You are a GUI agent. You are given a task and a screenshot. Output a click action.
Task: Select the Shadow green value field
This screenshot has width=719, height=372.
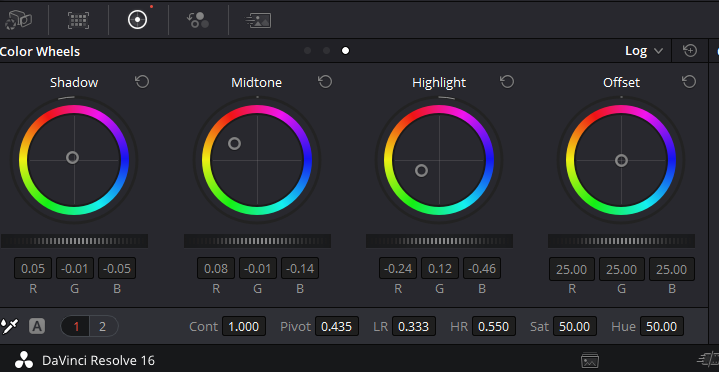(75, 268)
